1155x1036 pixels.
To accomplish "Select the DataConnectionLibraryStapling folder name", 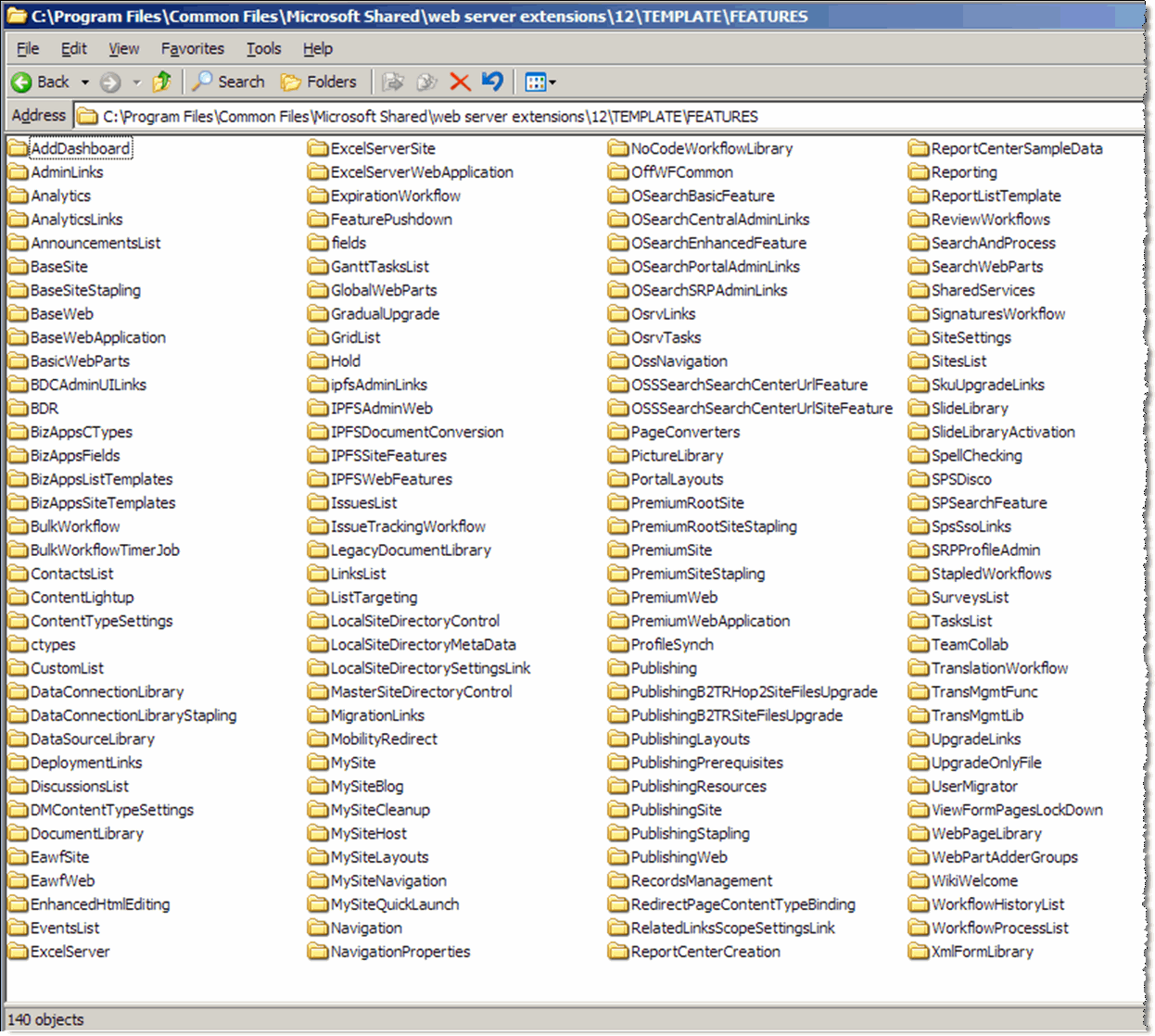I will pyautogui.click(x=133, y=715).
